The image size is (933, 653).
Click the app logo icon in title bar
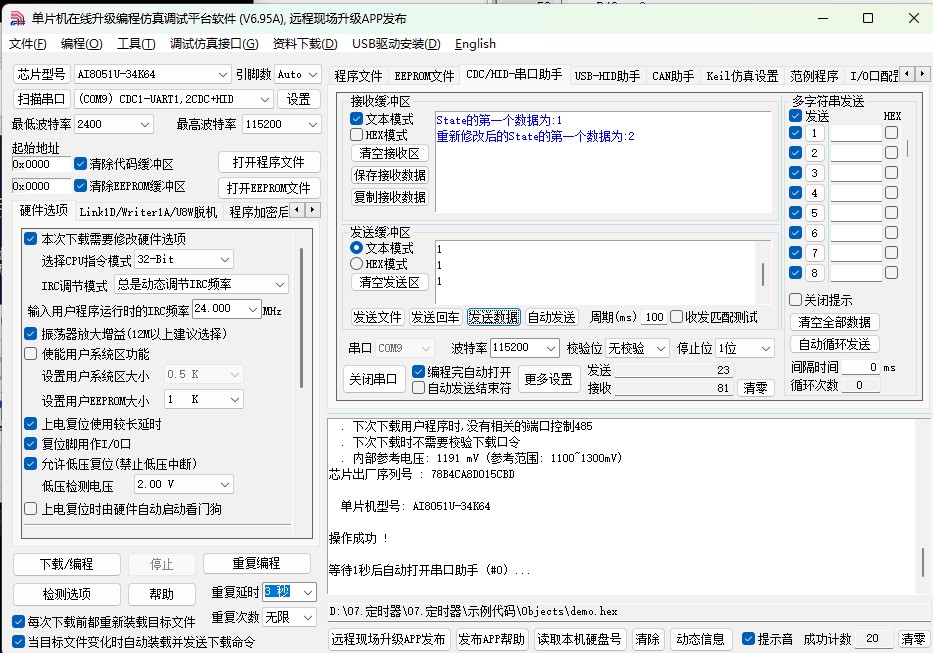[x=17, y=18]
